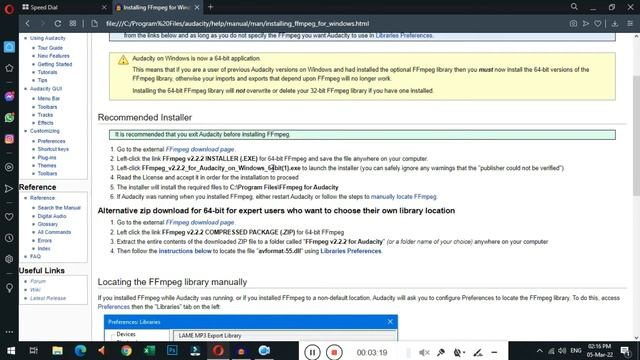
Task: Open the Easy Setup menu
Action: (x=630, y=24)
